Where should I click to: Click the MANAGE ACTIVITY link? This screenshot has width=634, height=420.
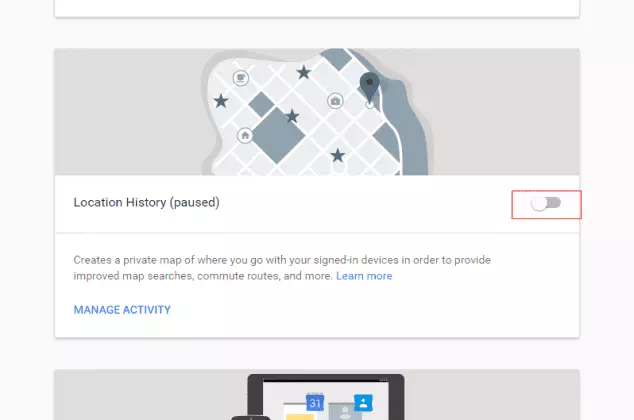122,310
